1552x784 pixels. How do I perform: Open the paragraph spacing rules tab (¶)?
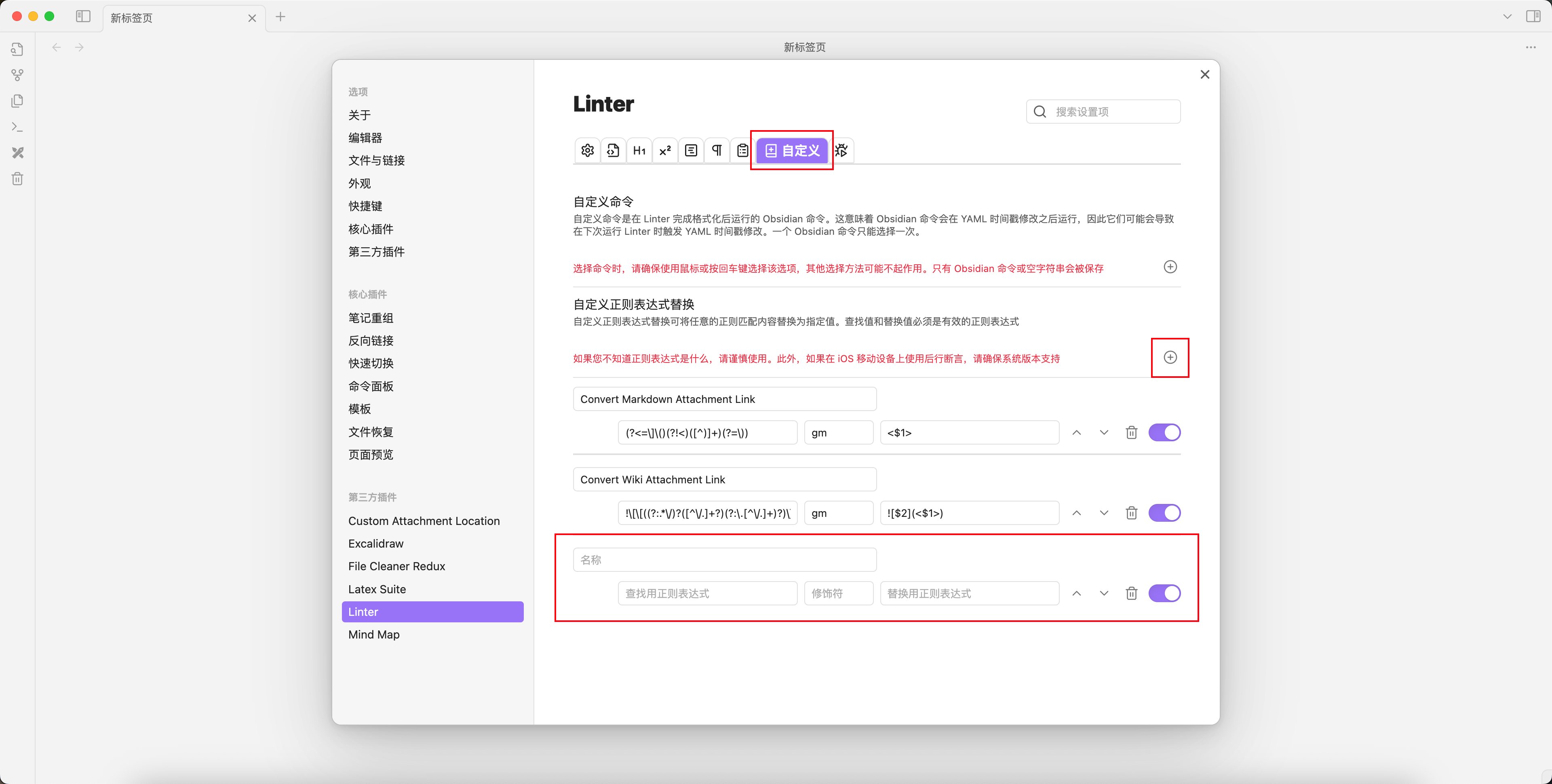(717, 150)
